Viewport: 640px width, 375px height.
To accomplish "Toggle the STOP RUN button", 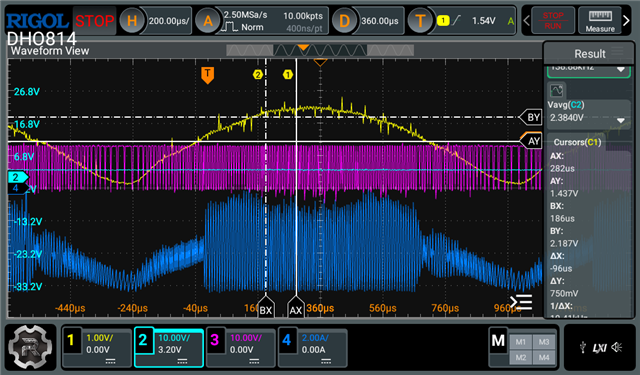I will (x=553, y=20).
